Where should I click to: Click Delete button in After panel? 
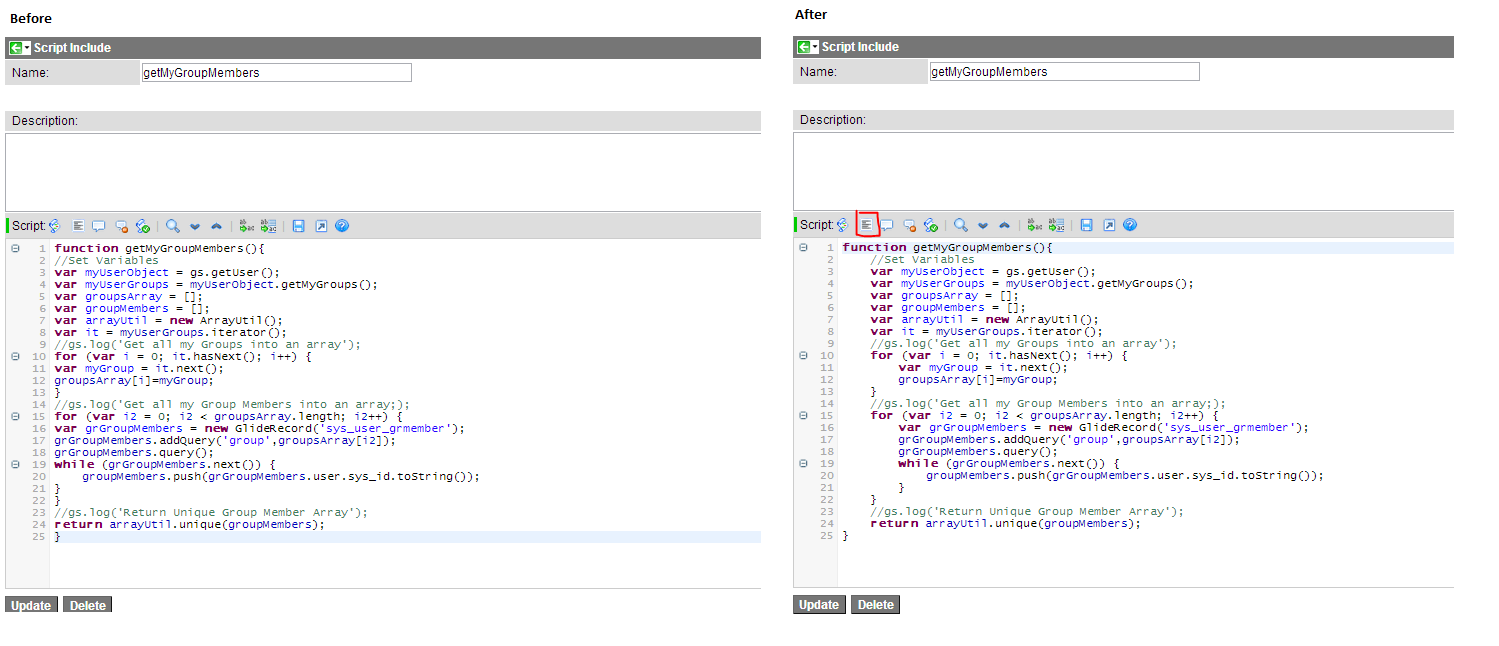[x=875, y=604]
